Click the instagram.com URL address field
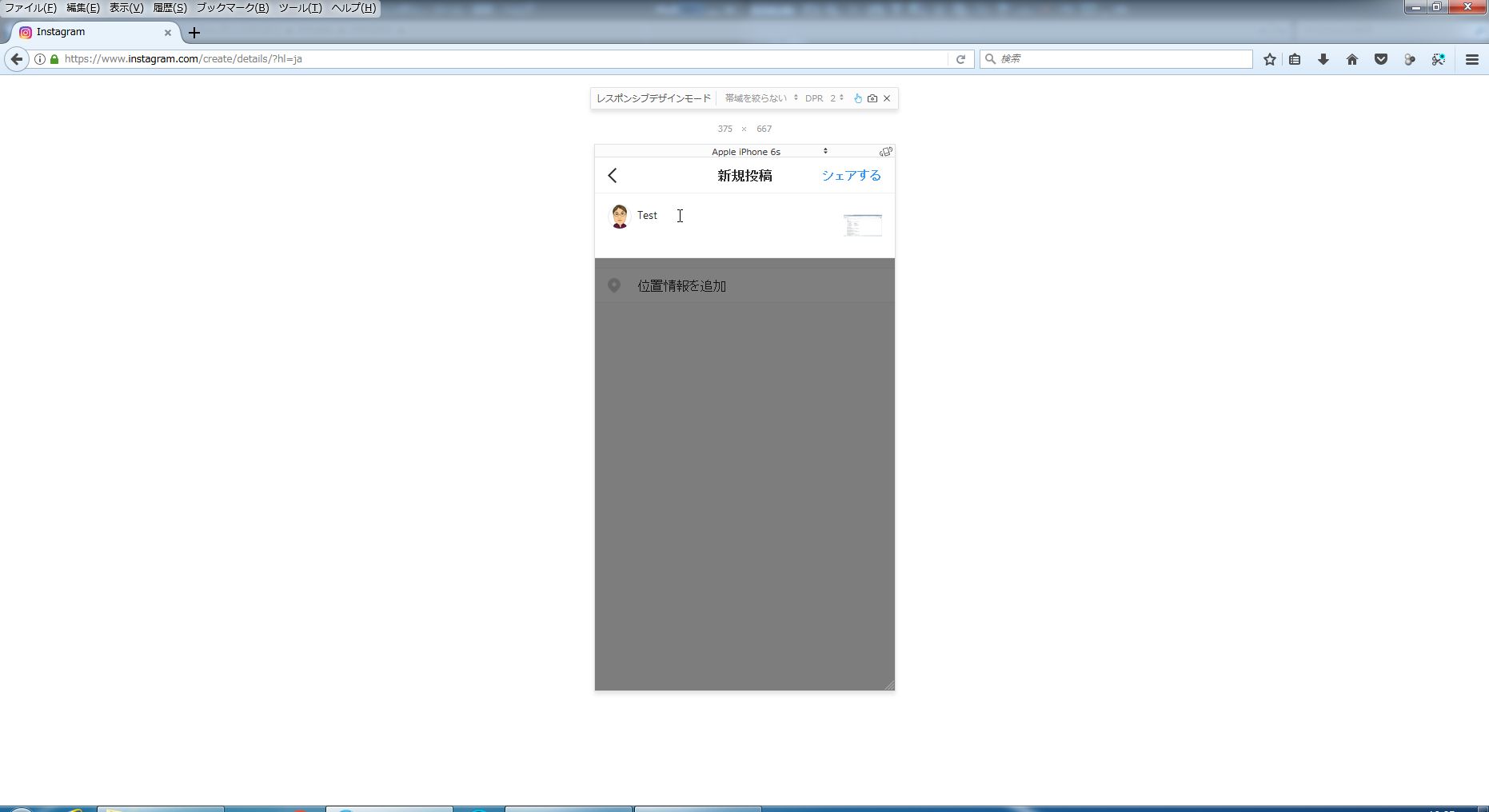This screenshot has height=812, width=1489. click(504, 59)
